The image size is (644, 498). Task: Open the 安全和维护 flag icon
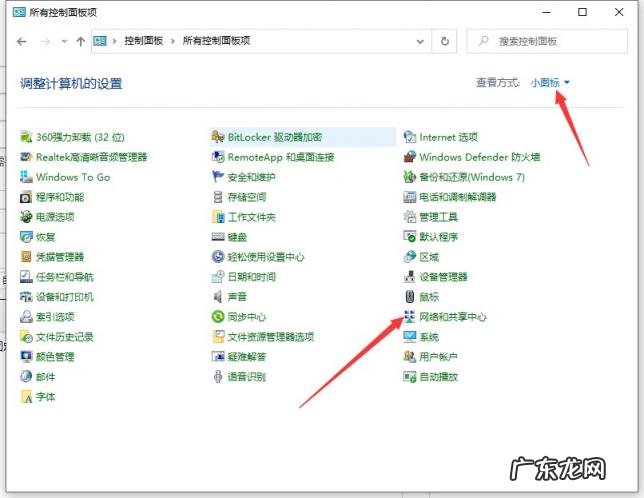218,177
